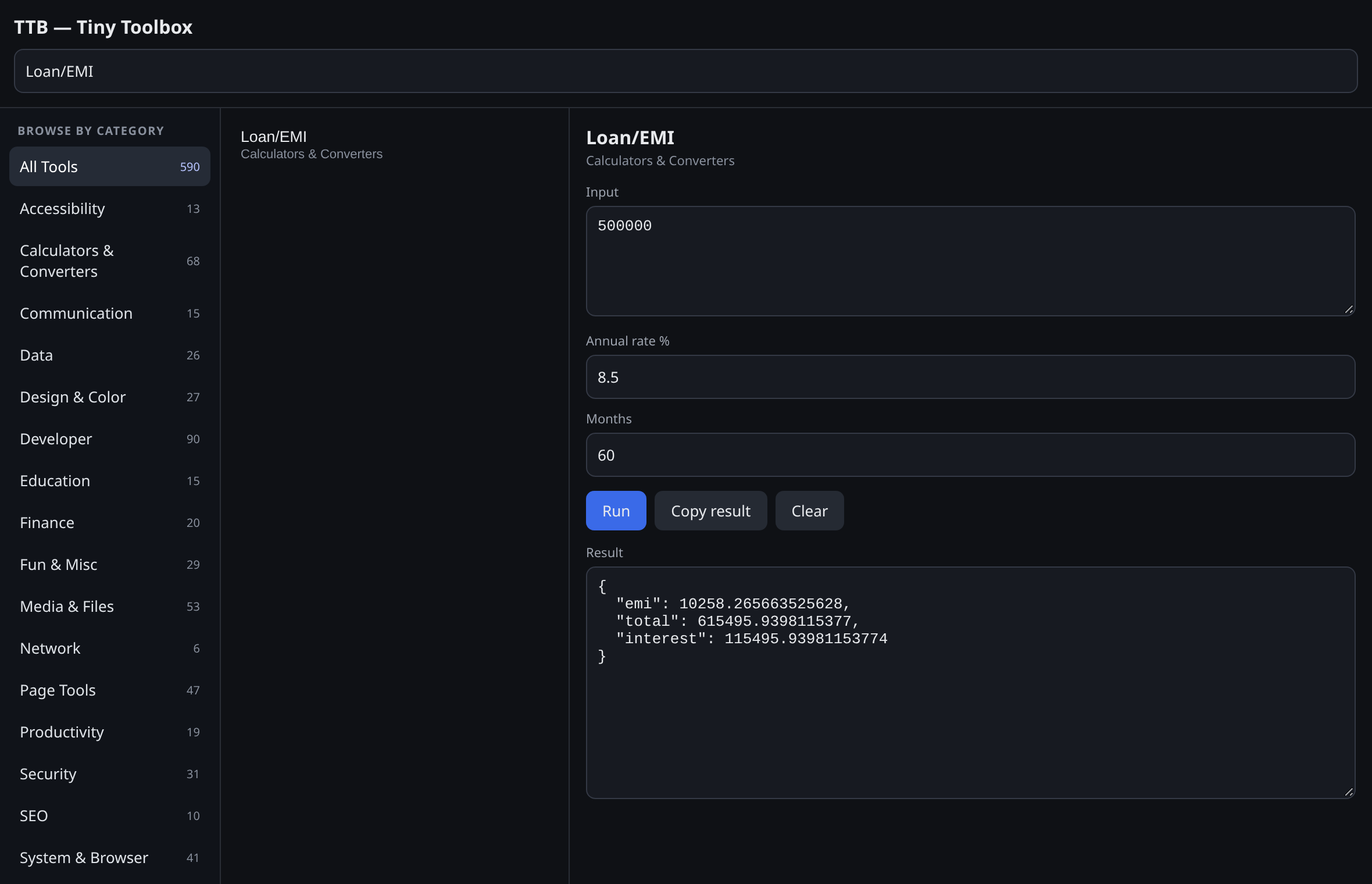Image resolution: width=1372 pixels, height=884 pixels.
Task: Select the SEO category
Action: (x=110, y=815)
